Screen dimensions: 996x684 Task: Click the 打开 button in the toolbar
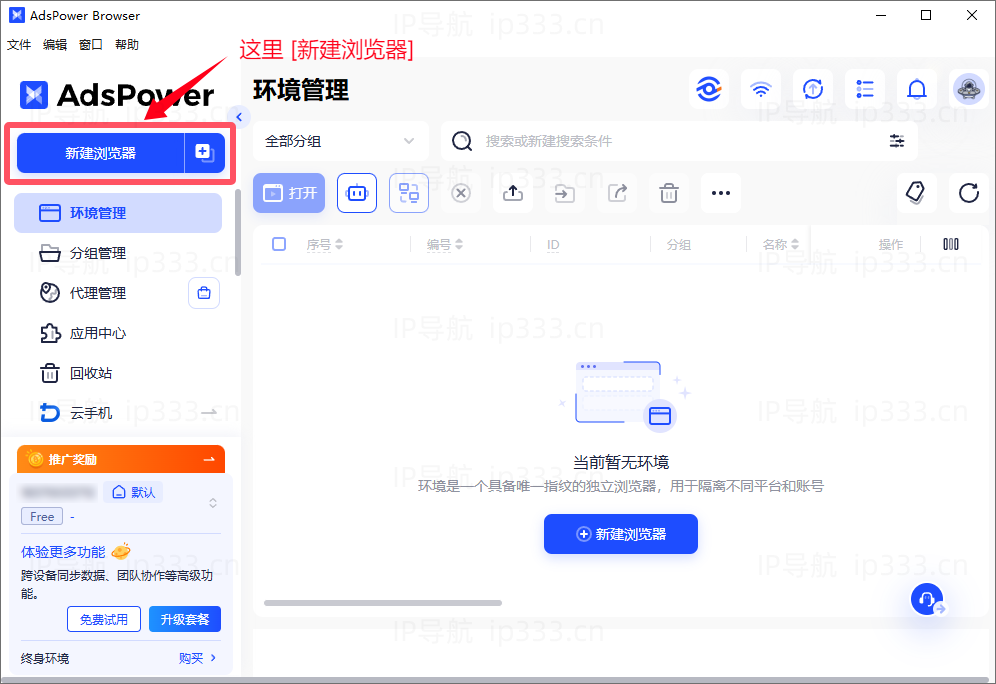pyautogui.click(x=289, y=192)
